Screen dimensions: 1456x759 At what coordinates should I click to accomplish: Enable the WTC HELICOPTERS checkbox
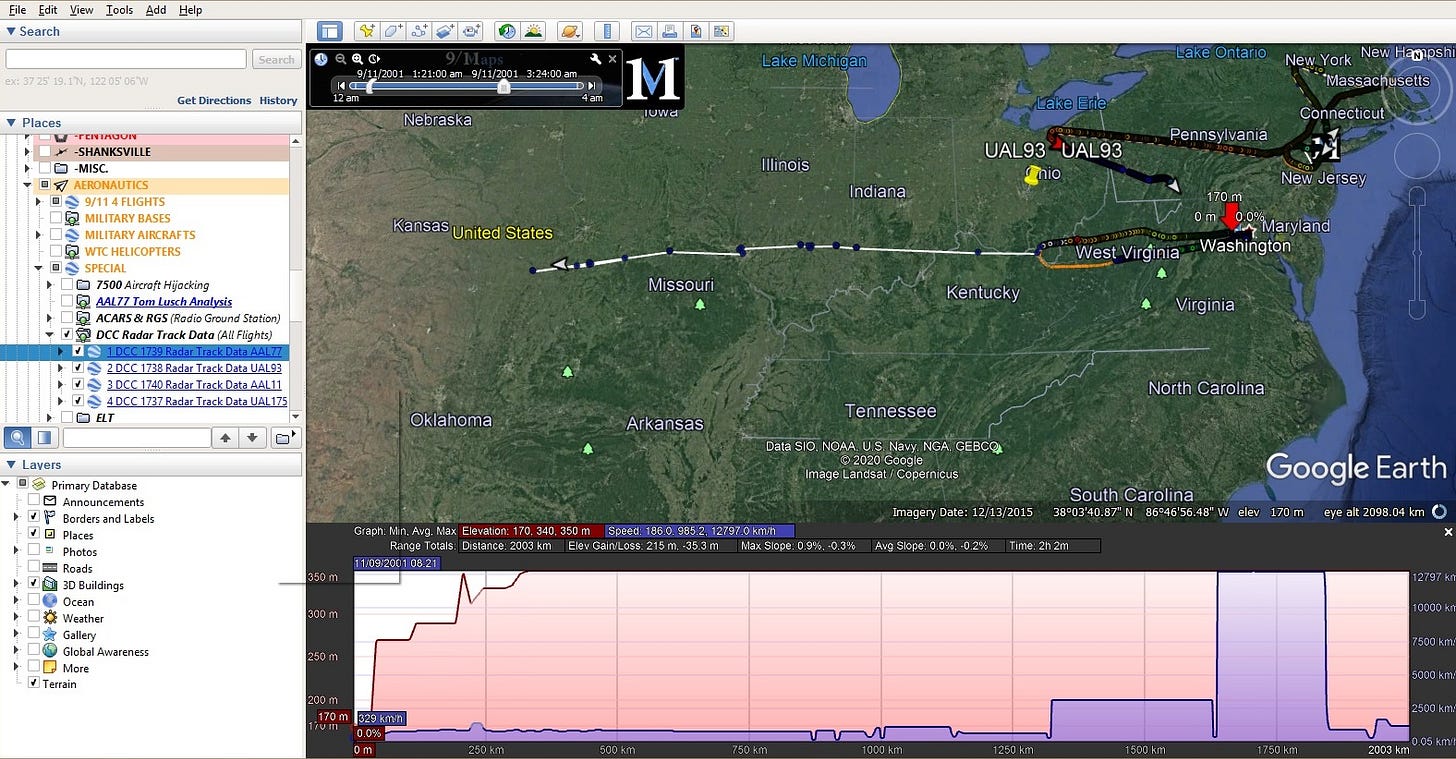56,251
